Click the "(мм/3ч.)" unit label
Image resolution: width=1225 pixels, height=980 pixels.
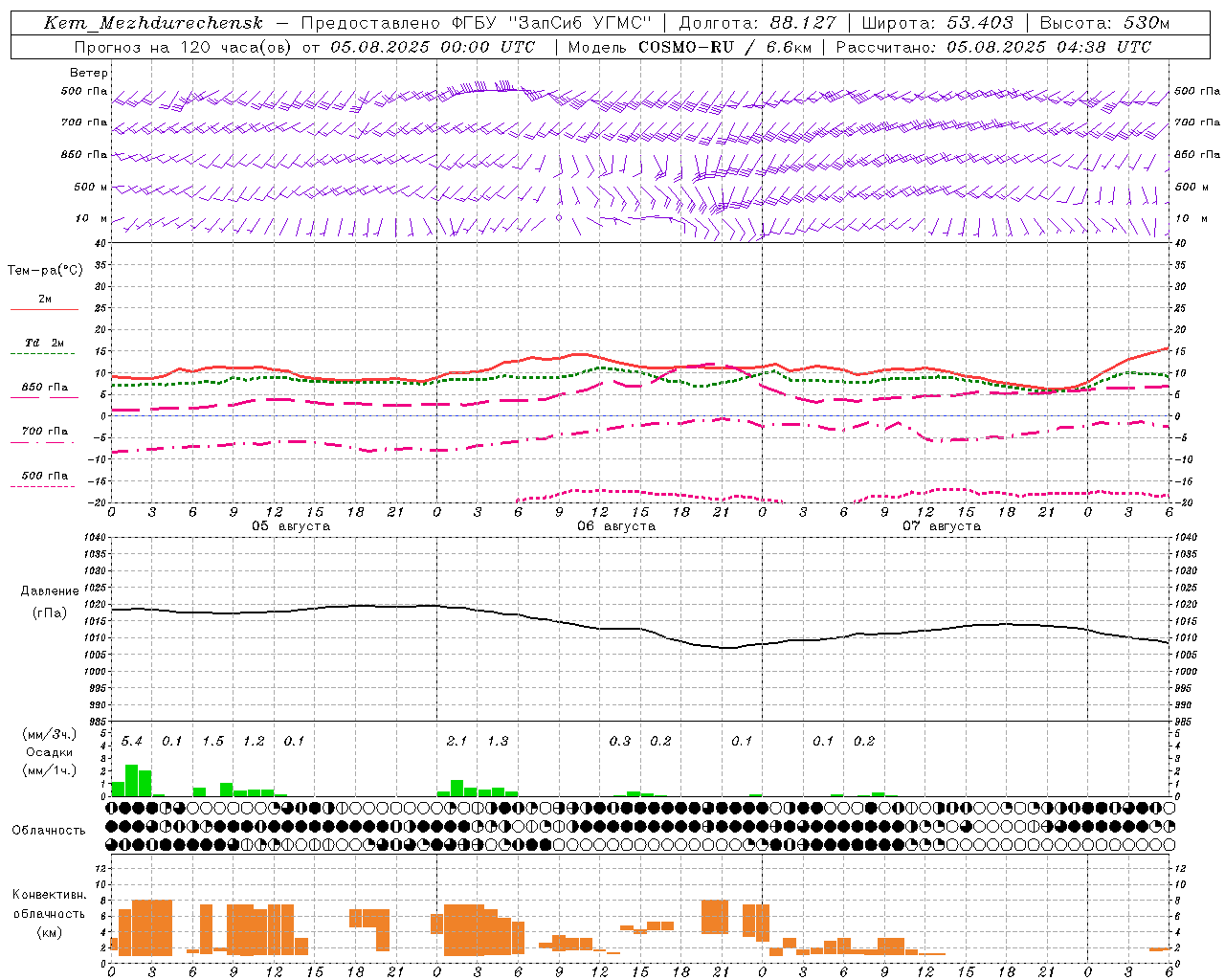[x=50, y=734]
